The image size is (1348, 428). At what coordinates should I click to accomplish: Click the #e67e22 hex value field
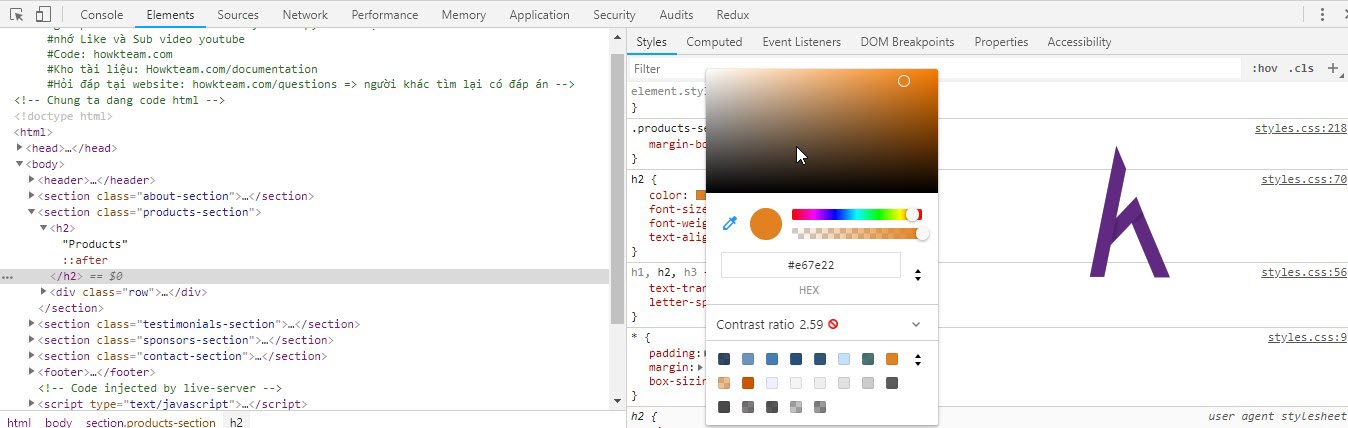point(810,265)
